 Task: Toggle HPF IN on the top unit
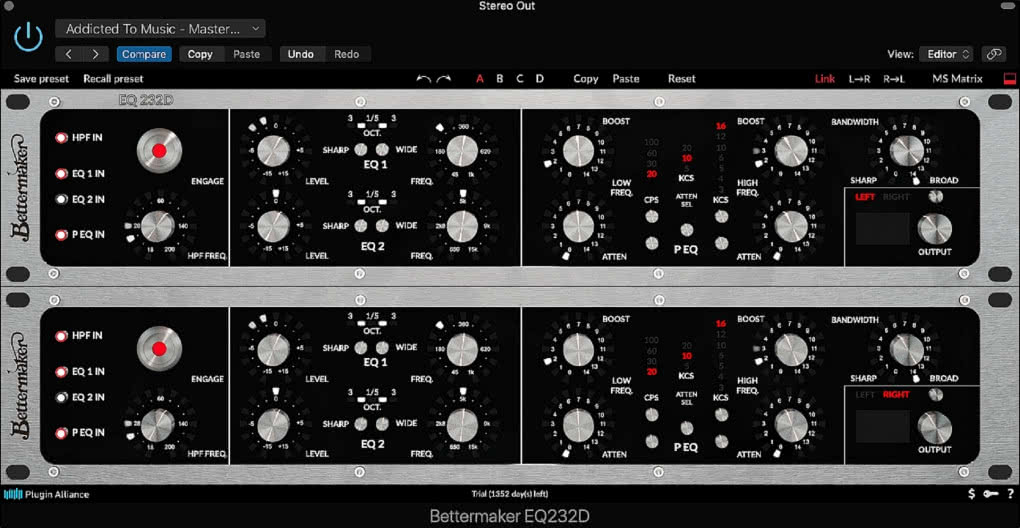click(62, 138)
